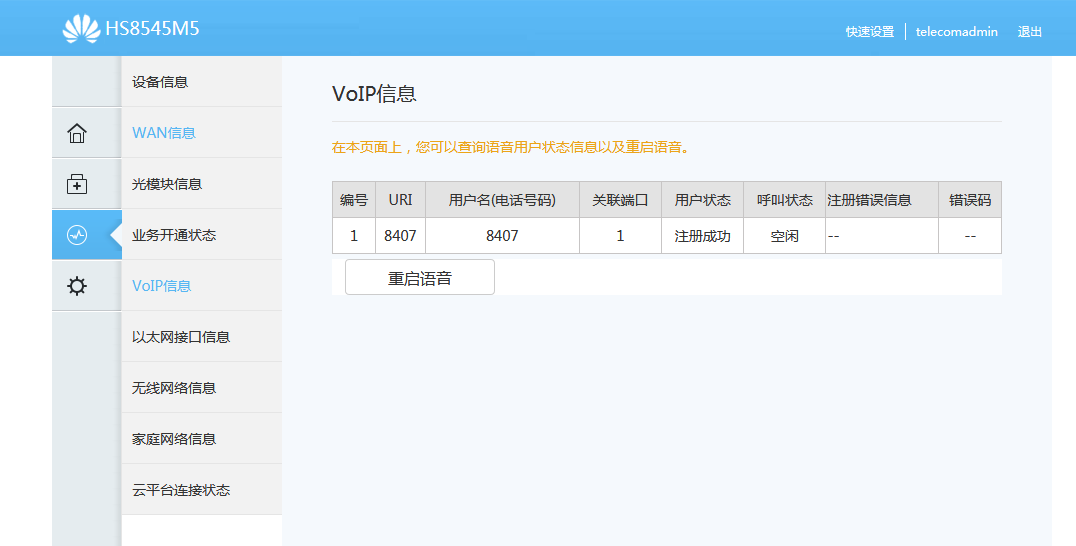The height and width of the screenshot is (546, 1076).
Task: Select WAN信息 in the side menu
Action: click(x=164, y=133)
